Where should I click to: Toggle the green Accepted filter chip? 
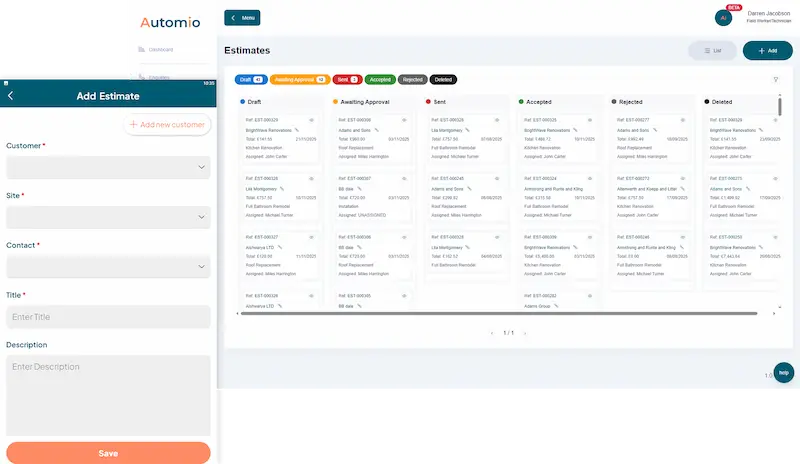380,80
